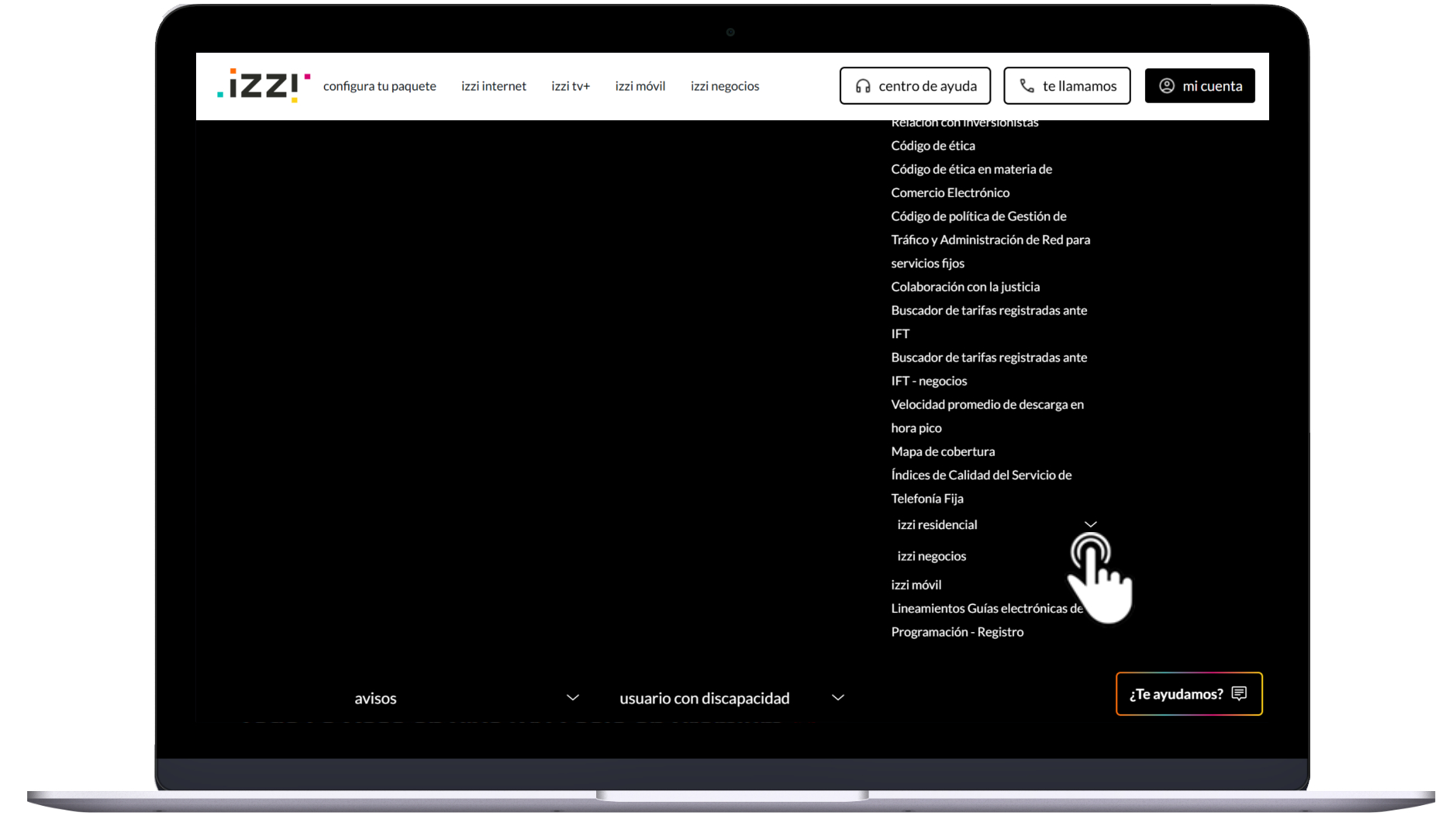Open Buscador de tarifas ante IFT - negocios
The height and width of the screenshot is (819, 1456).
pos(988,369)
